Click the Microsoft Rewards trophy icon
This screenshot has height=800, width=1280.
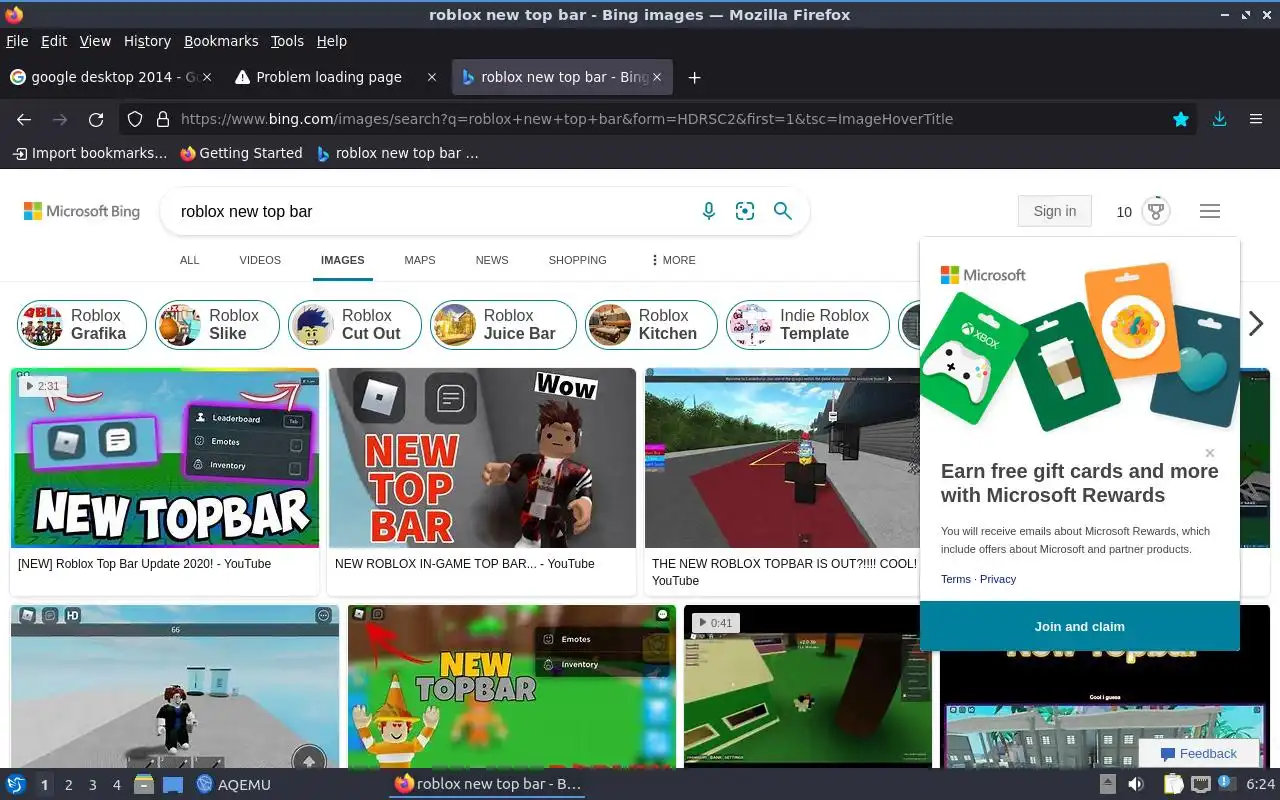[x=1156, y=211]
